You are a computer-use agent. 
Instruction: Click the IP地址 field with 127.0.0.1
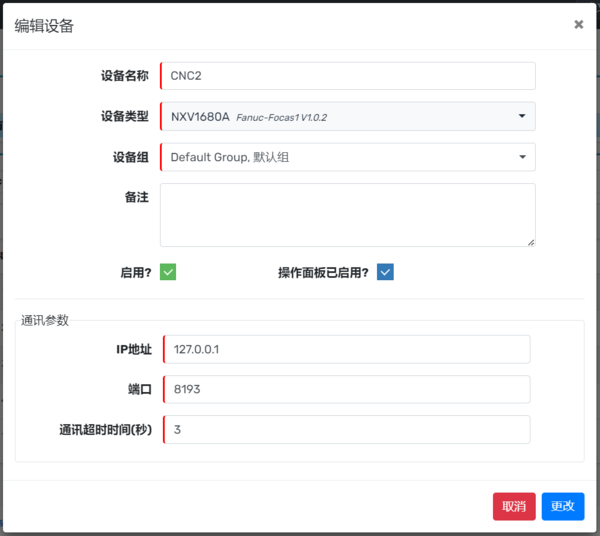click(346, 349)
